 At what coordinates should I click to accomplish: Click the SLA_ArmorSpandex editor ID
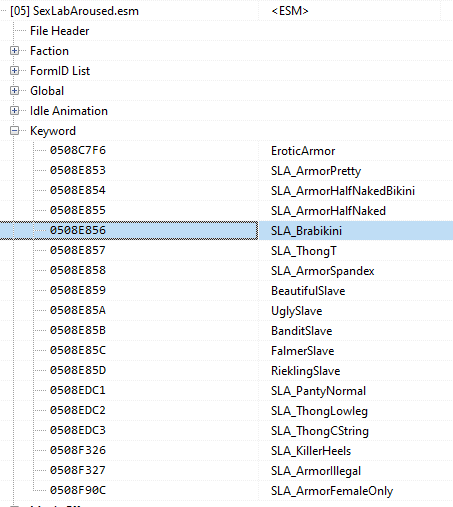tap(323, 271)
